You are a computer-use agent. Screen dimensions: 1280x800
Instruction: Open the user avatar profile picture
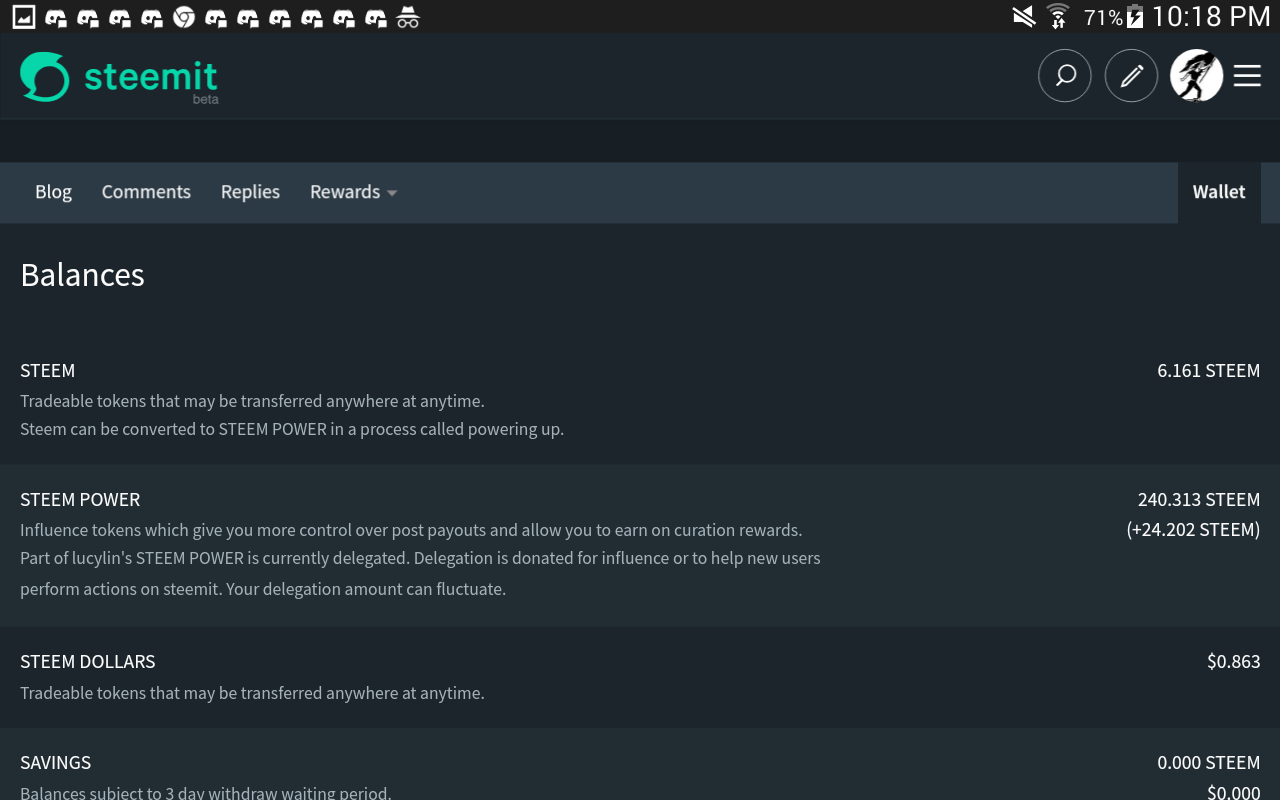[1196, 76]
